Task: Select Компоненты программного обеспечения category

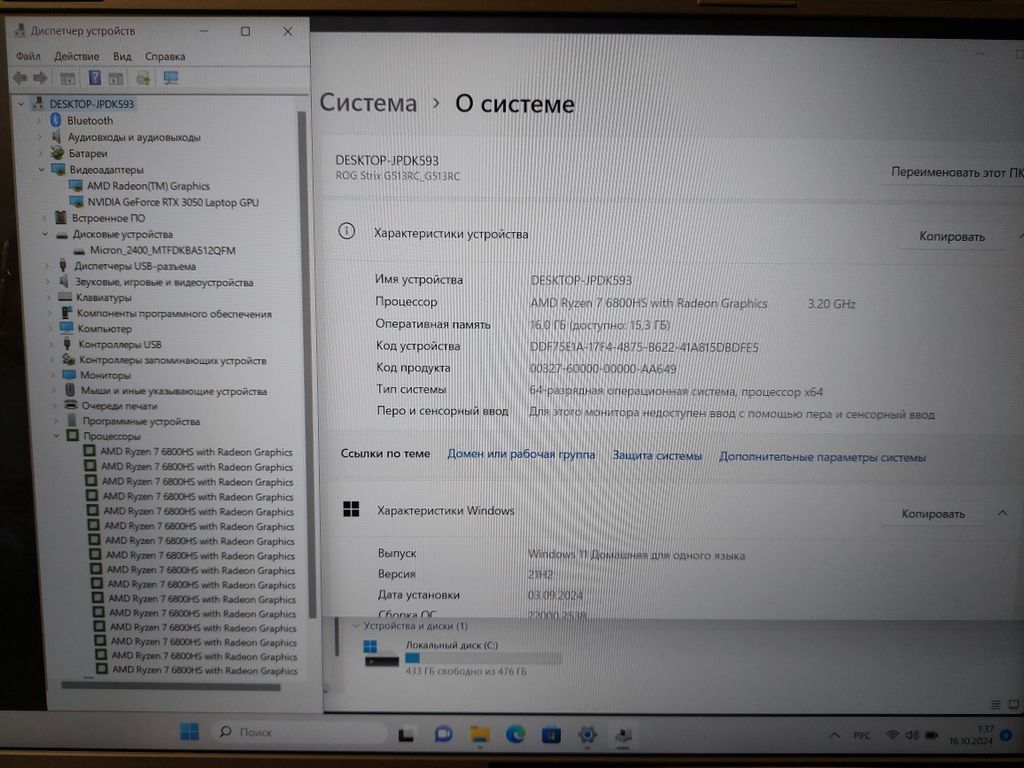Action: pyautogui.click(x=174, y=313)
